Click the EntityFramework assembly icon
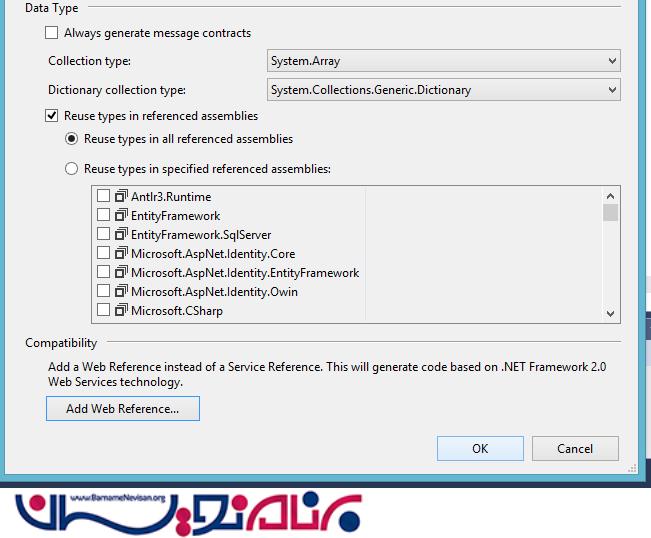The width and height of the screenshot is (651, 538). [x=121, y=215]
